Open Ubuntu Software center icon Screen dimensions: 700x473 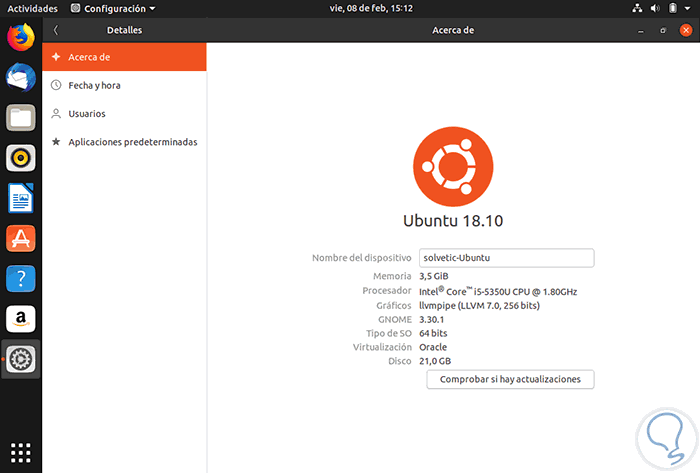coord(21,239)
